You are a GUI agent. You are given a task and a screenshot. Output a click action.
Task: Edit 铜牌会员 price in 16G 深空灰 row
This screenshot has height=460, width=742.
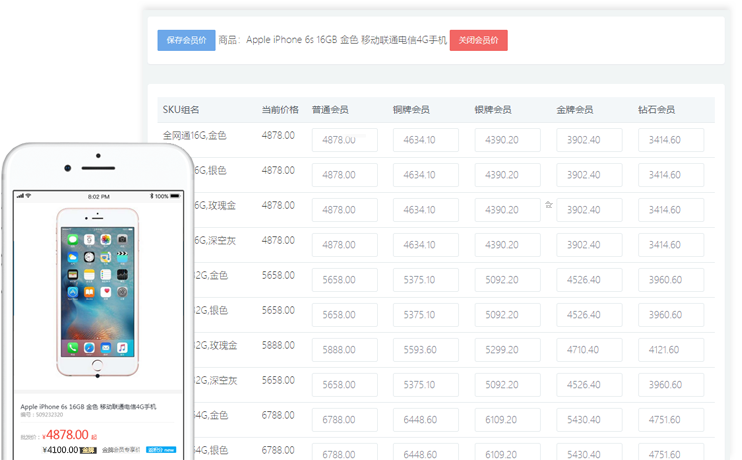tap(426, 245)
